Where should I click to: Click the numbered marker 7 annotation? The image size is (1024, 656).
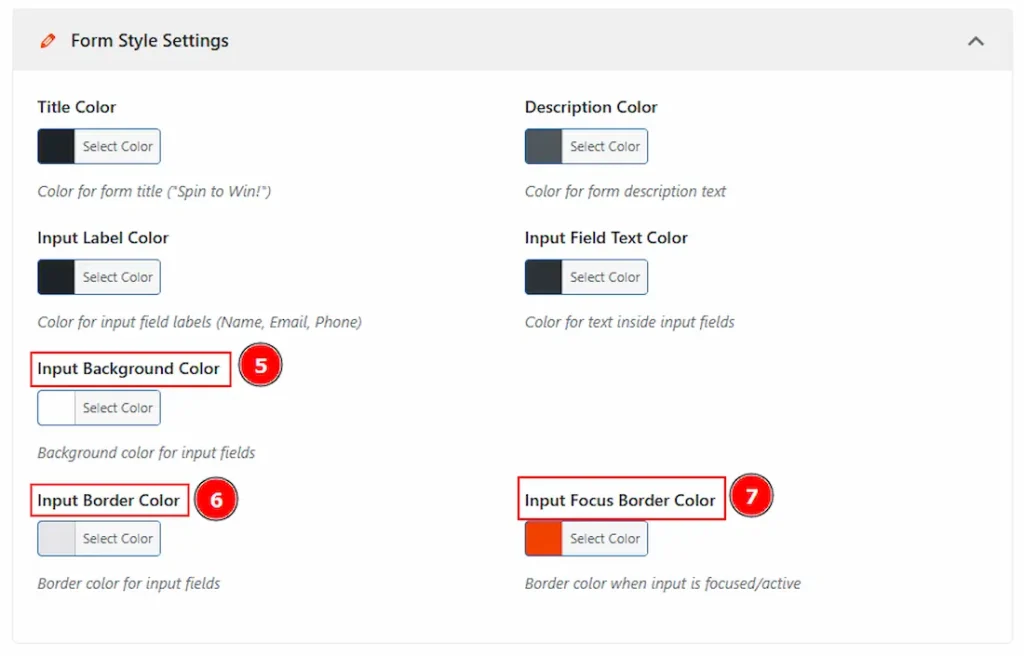tap(751, 496)
